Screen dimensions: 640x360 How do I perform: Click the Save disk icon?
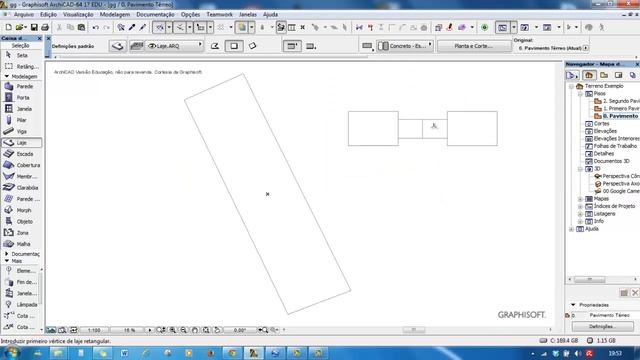pyautogui.click(x=34, y=27)
